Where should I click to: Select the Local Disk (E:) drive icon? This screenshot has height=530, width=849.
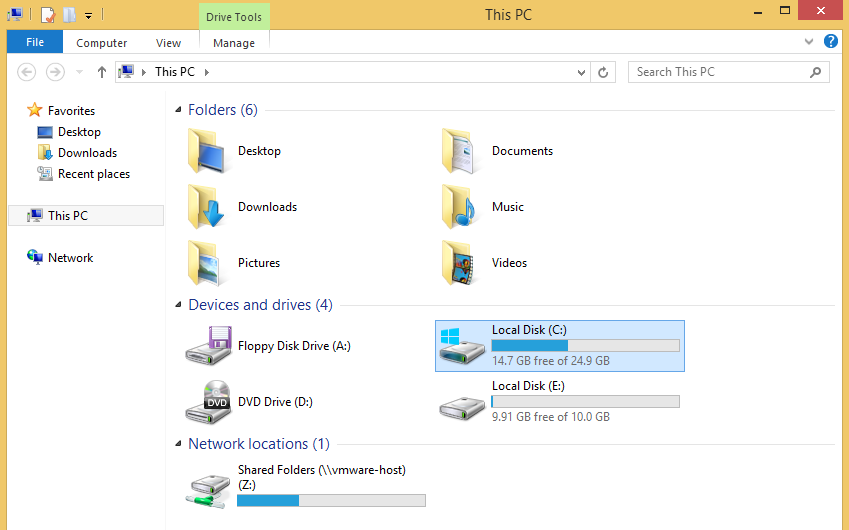tap(462, 408)
